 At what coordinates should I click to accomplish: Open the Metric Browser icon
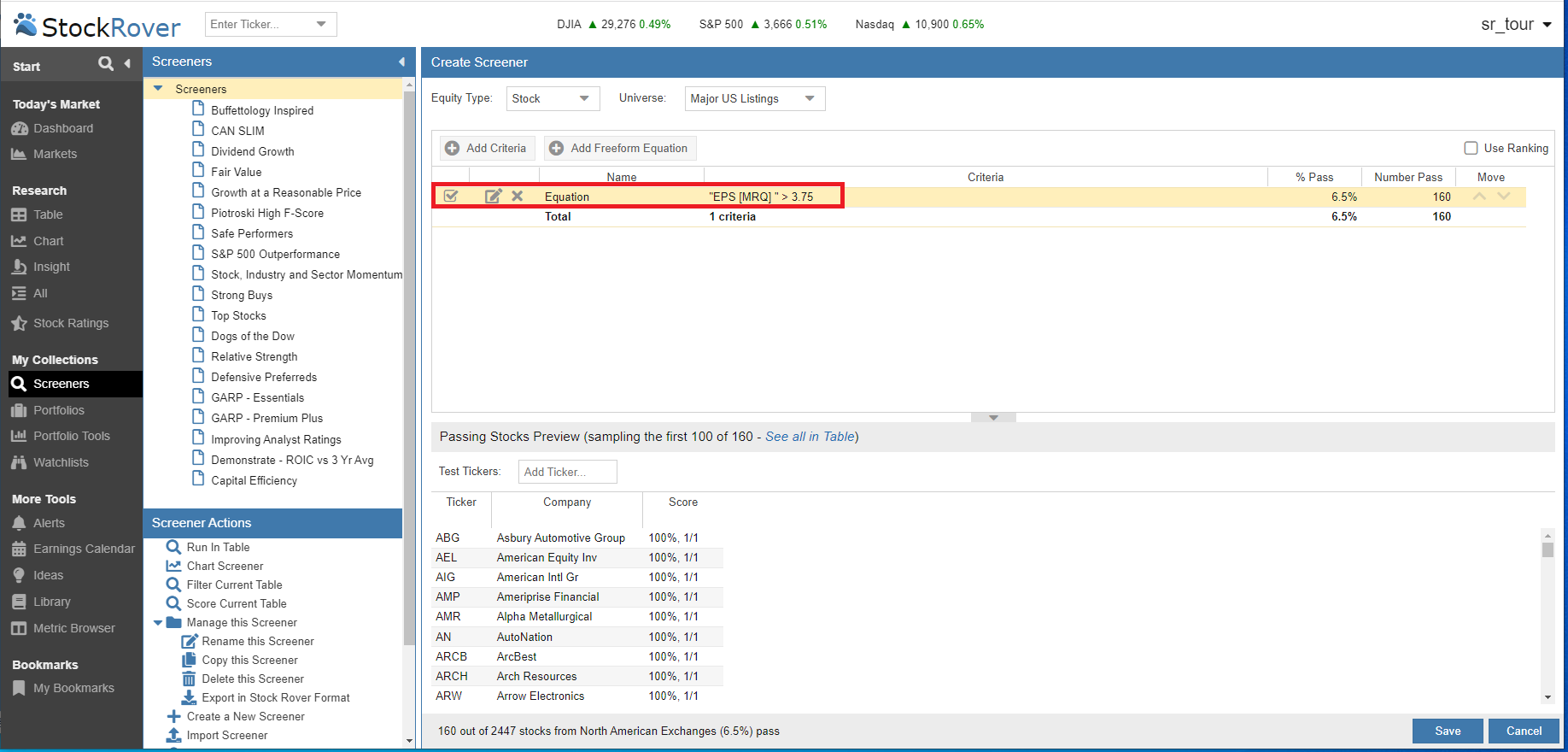(x=20, y=628)
